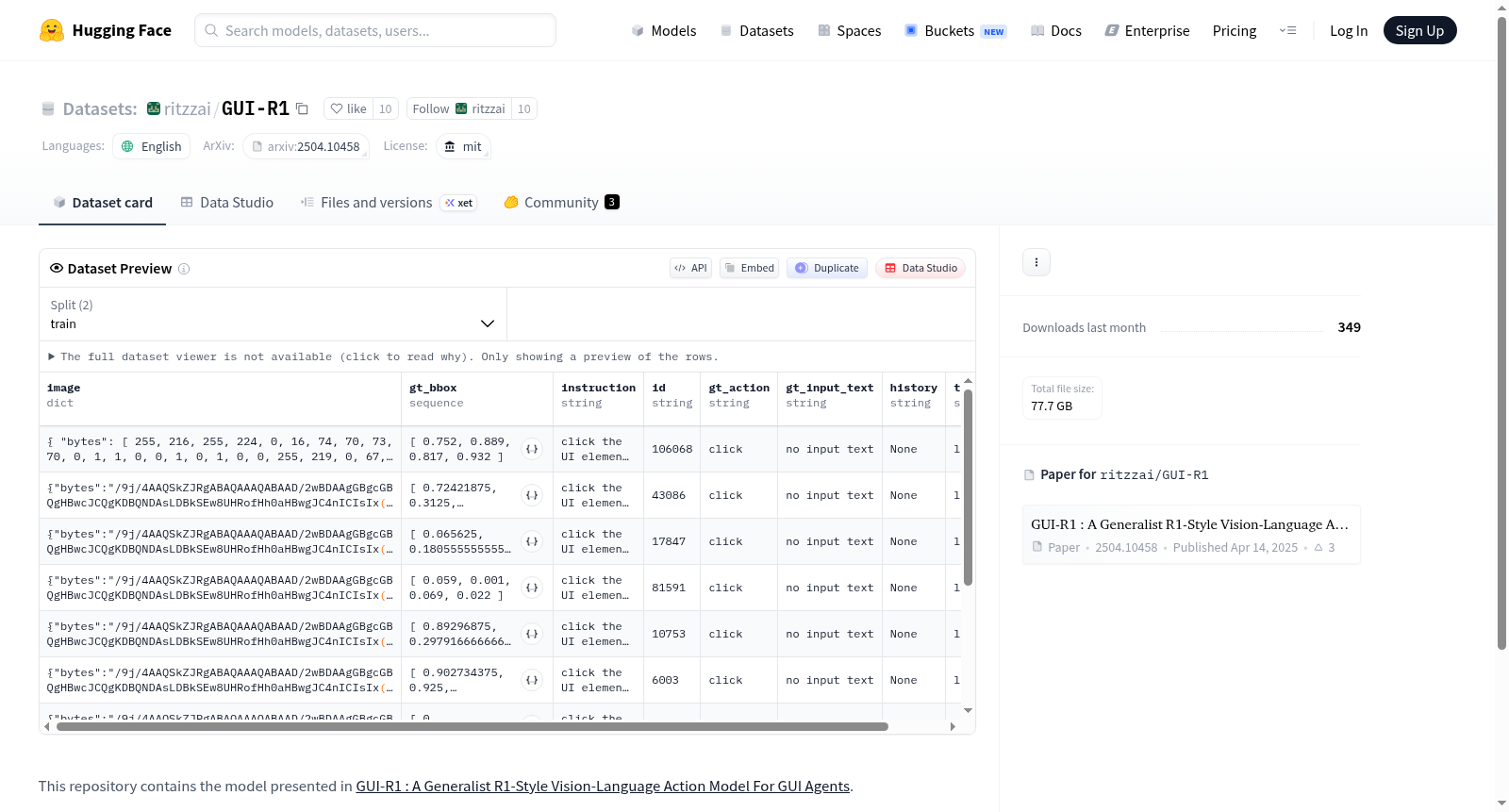Click the follower count next to Follow ritzzai

pos(524,108)
